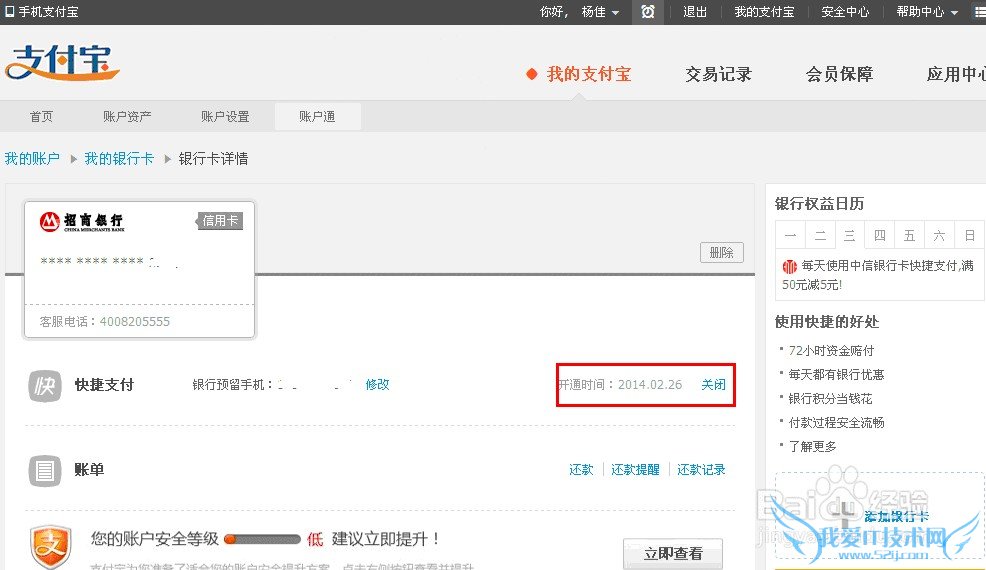Click the China Merchants Bank logo
986x570 pixels.
[82, 221]
